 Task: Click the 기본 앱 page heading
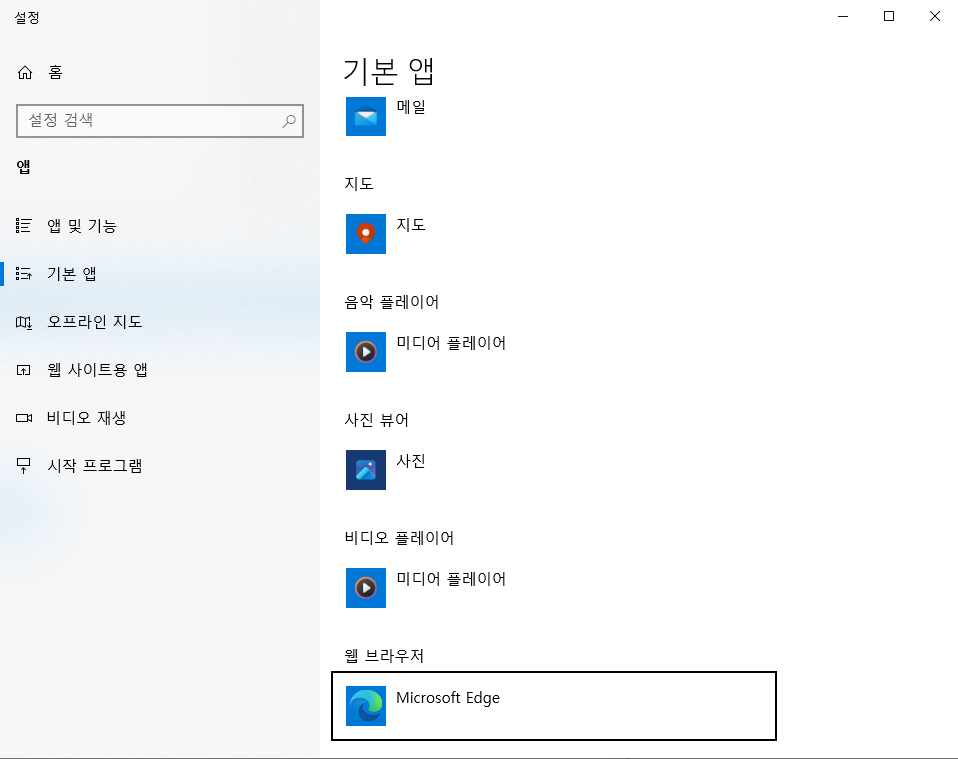[389, 72]
